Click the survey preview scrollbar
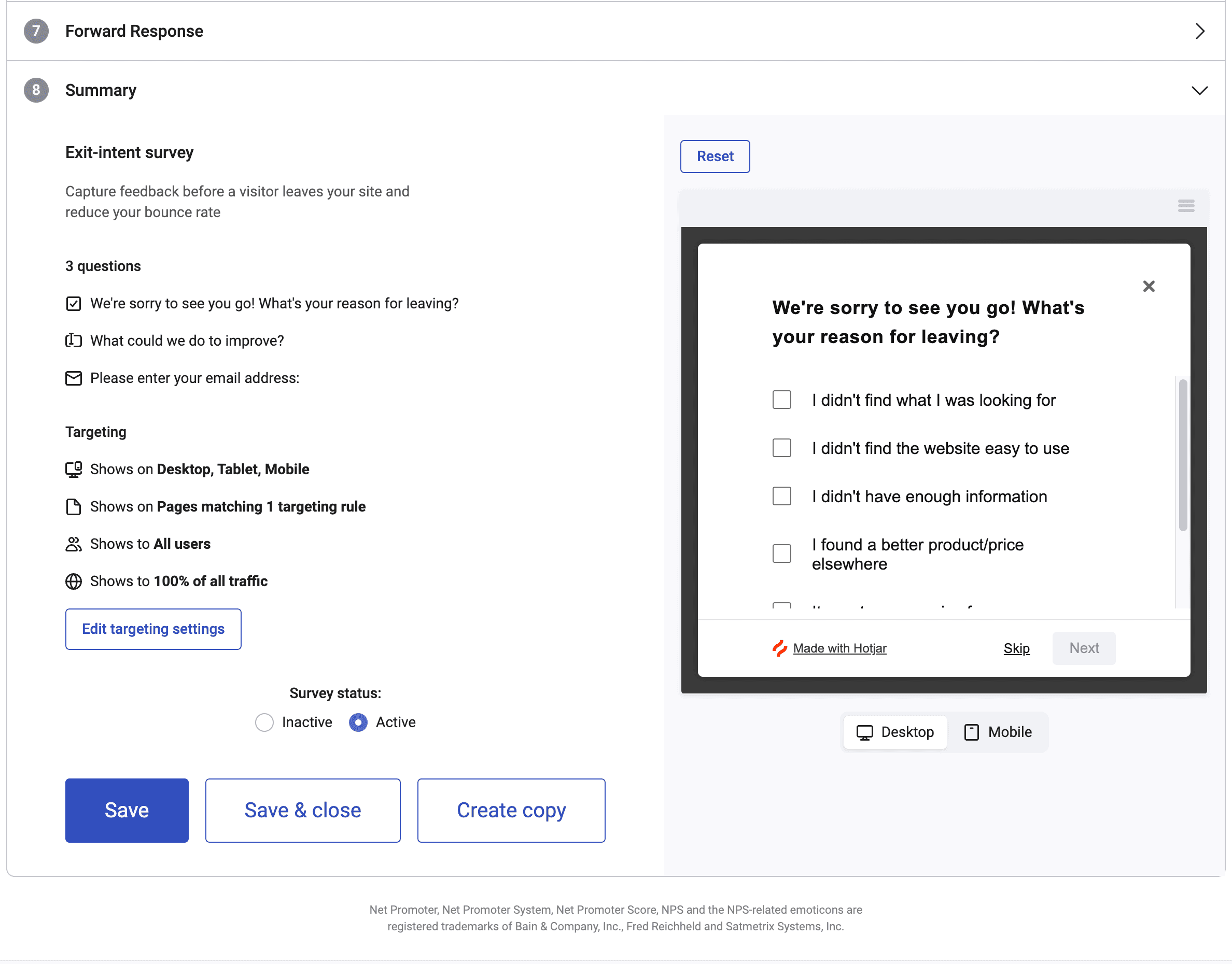 coord(1182,455)
